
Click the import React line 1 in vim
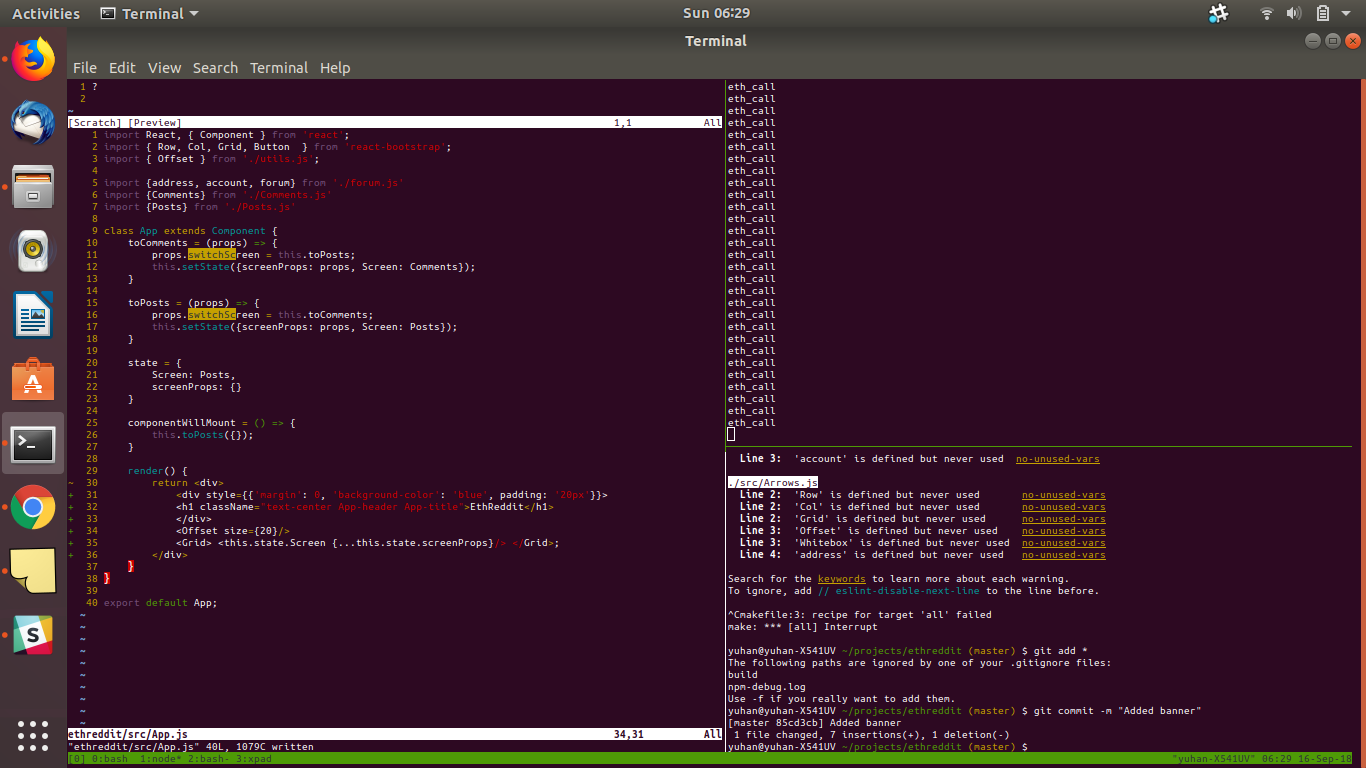[x=227, y=135]
